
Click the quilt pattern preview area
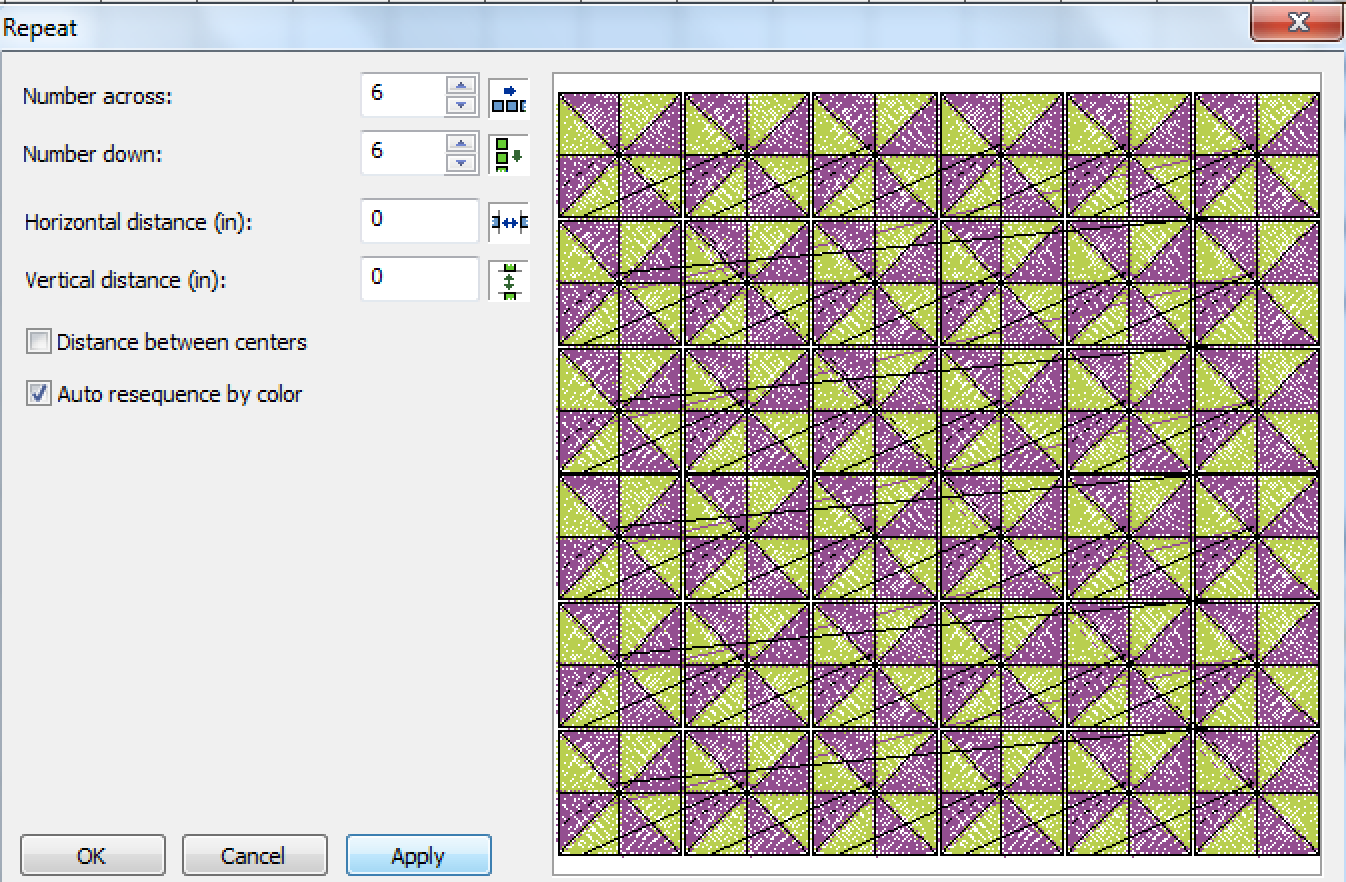click(937, 474)
